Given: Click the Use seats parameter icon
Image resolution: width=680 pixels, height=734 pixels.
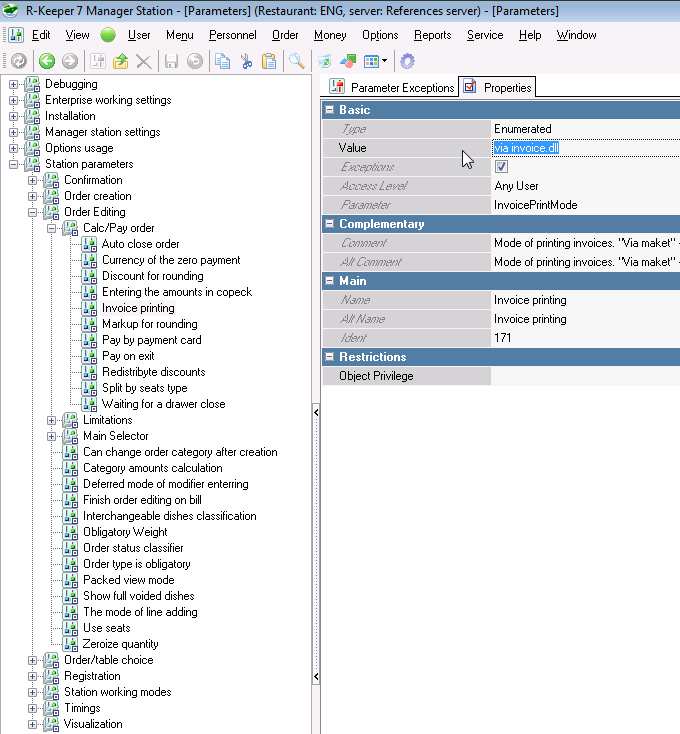Looking at the screenshot, I should [70, 628].
